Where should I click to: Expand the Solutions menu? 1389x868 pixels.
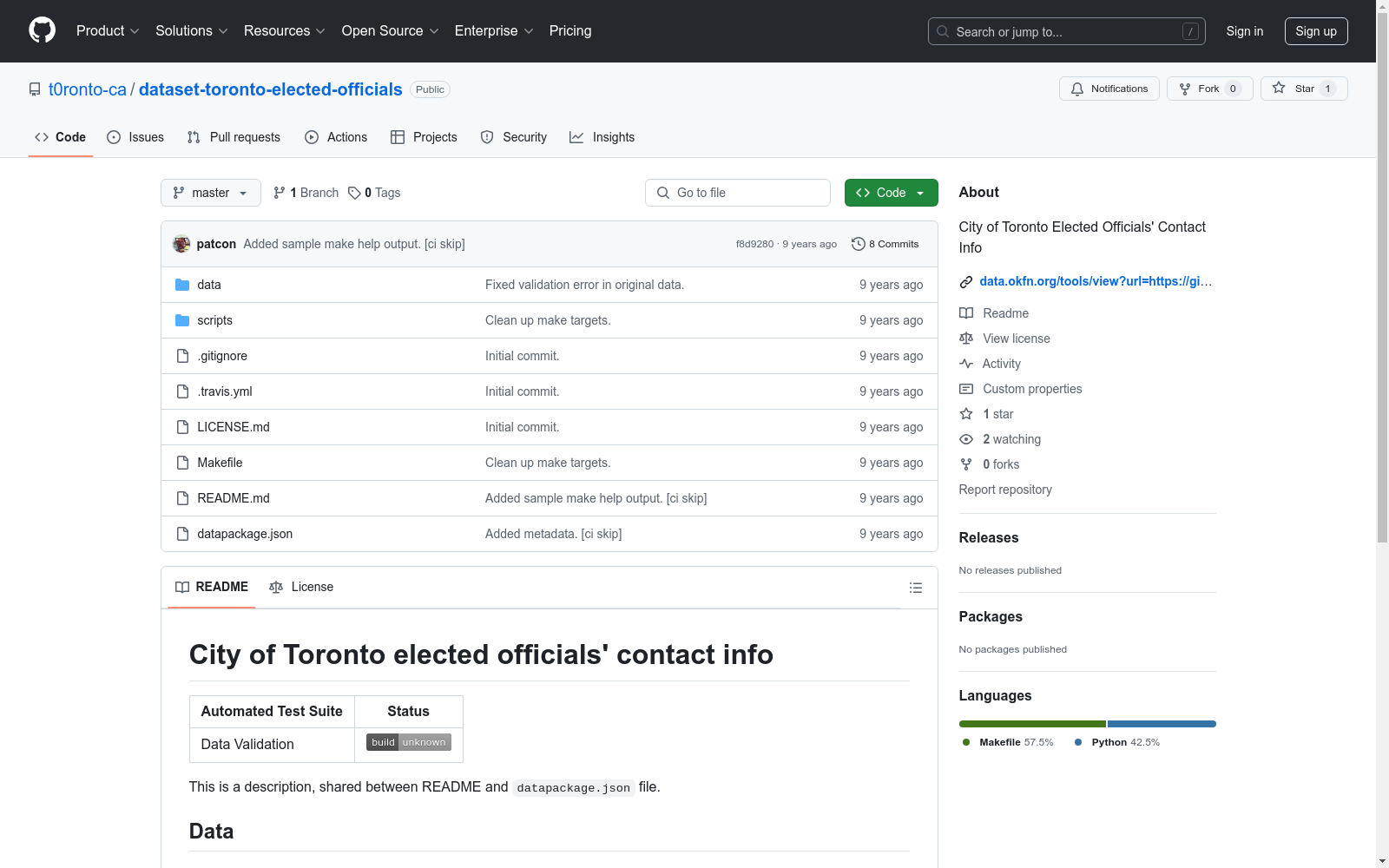192,31
